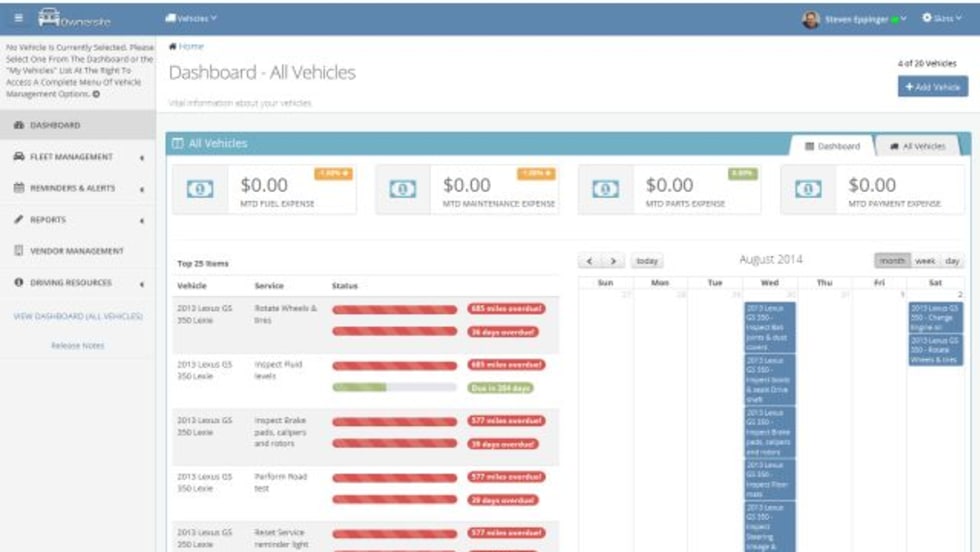The image size is (980, 552).
Task: Switch calendar to day view
Action: (x=952, y=261)
